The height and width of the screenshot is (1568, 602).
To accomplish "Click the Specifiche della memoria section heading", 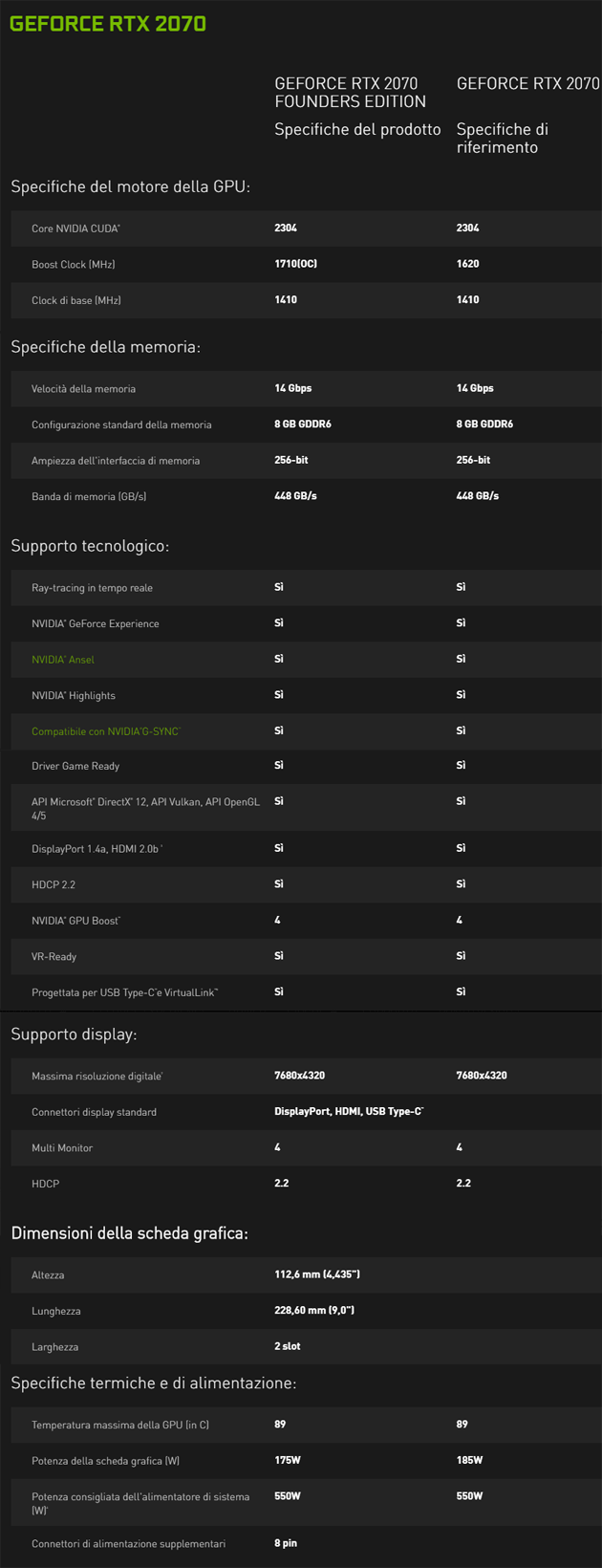I will pos(105,347).
